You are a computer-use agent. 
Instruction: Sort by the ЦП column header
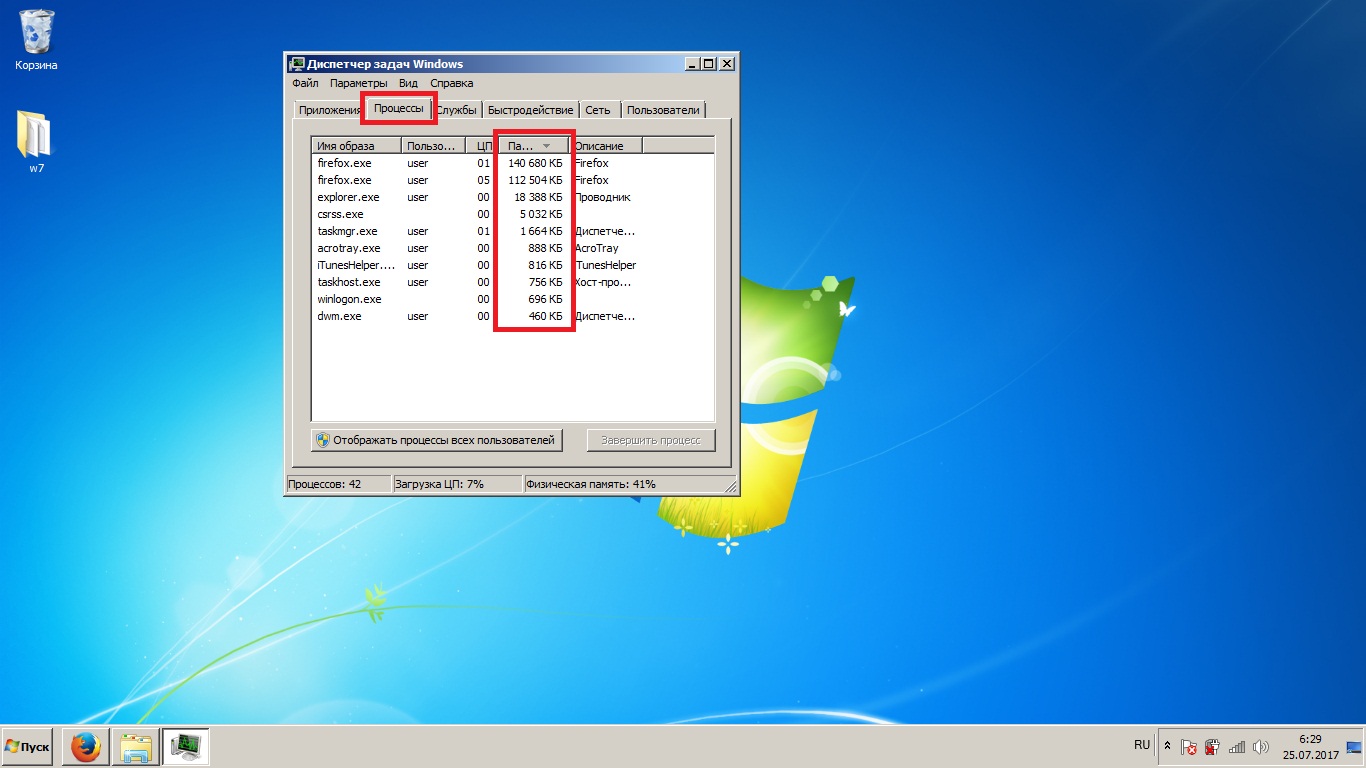coord(482,146)
